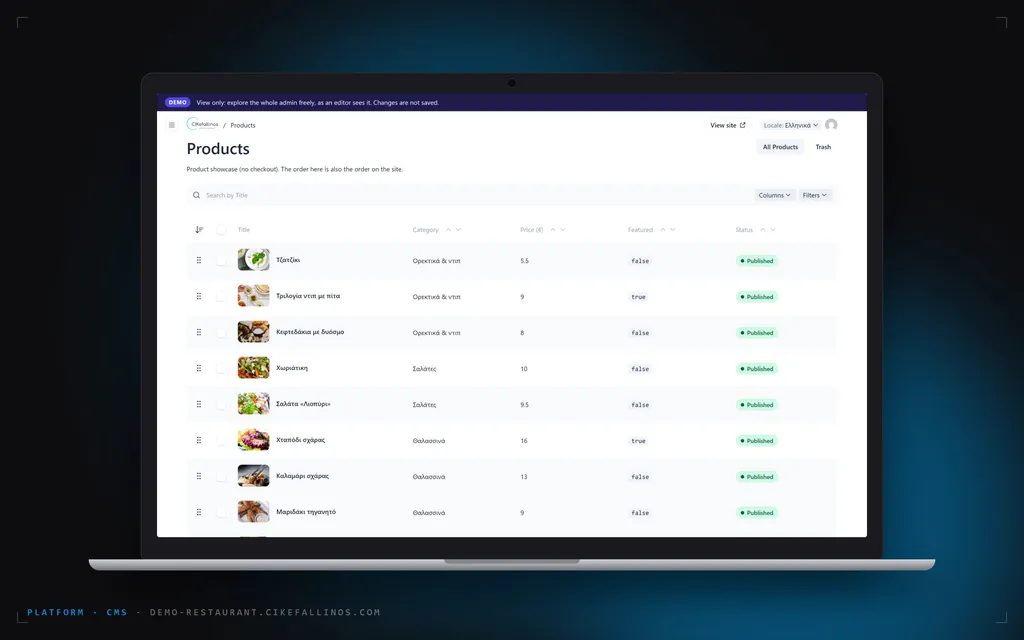Click the search magnifier icon

coord(197,195)
